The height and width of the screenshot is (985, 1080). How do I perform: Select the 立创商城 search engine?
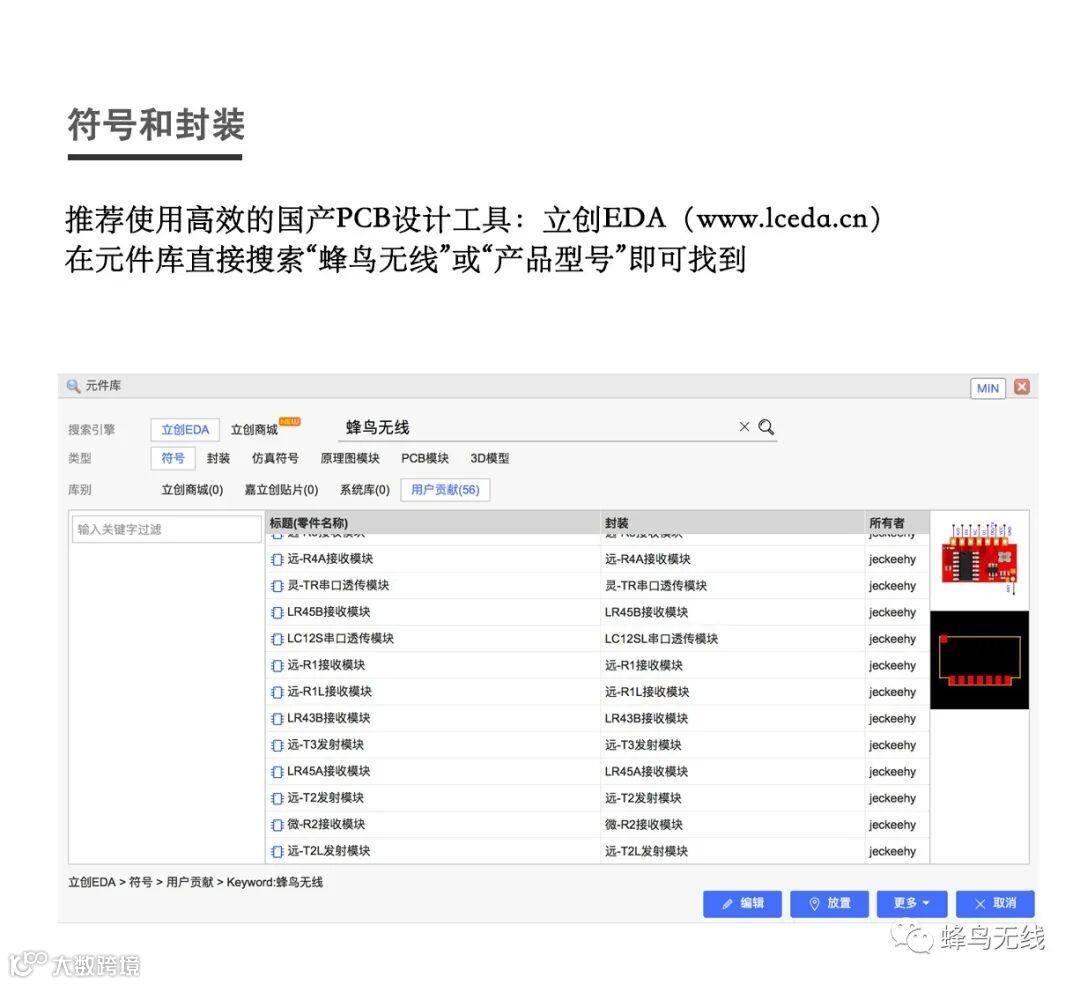click(254, 430)
